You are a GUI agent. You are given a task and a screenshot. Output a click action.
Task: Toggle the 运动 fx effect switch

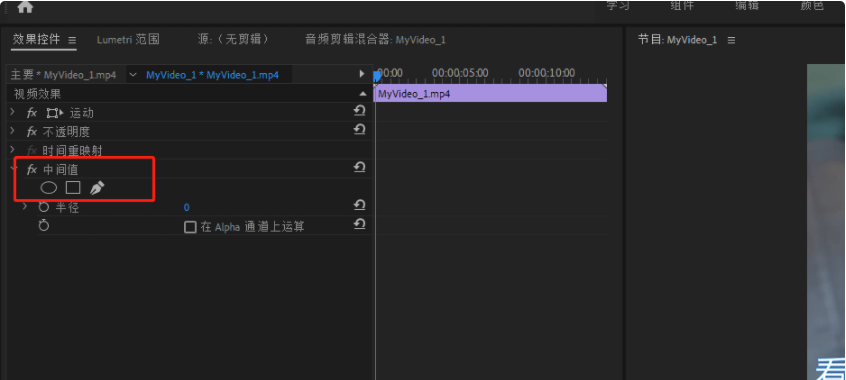32,113
